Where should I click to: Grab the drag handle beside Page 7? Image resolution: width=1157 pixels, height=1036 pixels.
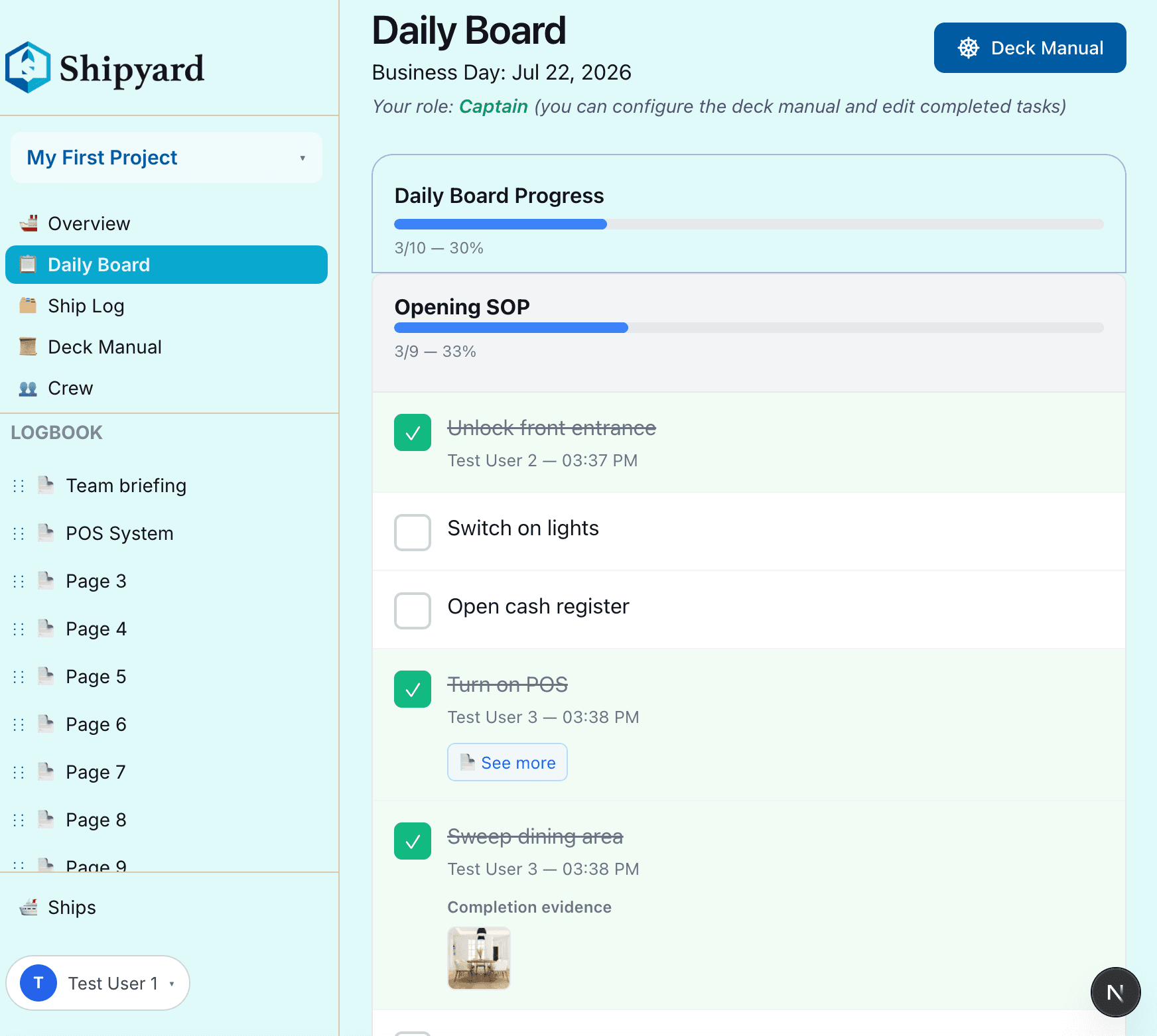coord(19,773)
